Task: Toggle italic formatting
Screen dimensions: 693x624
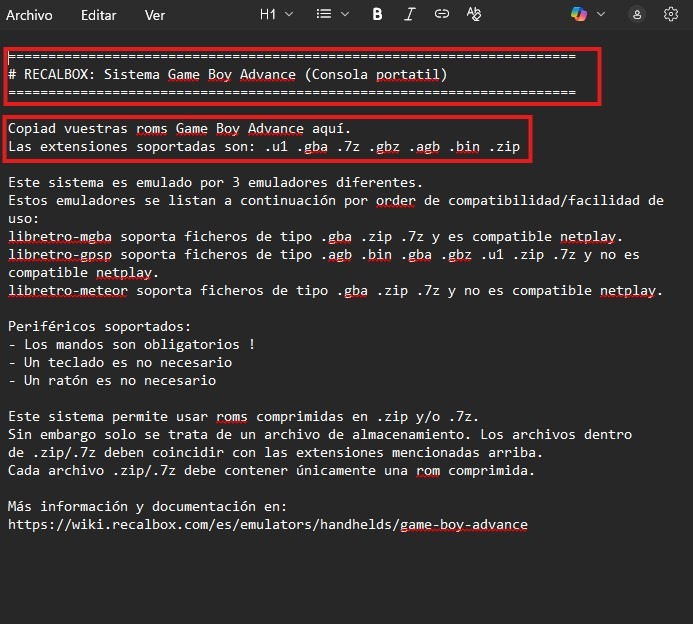Action: point(409,14)
